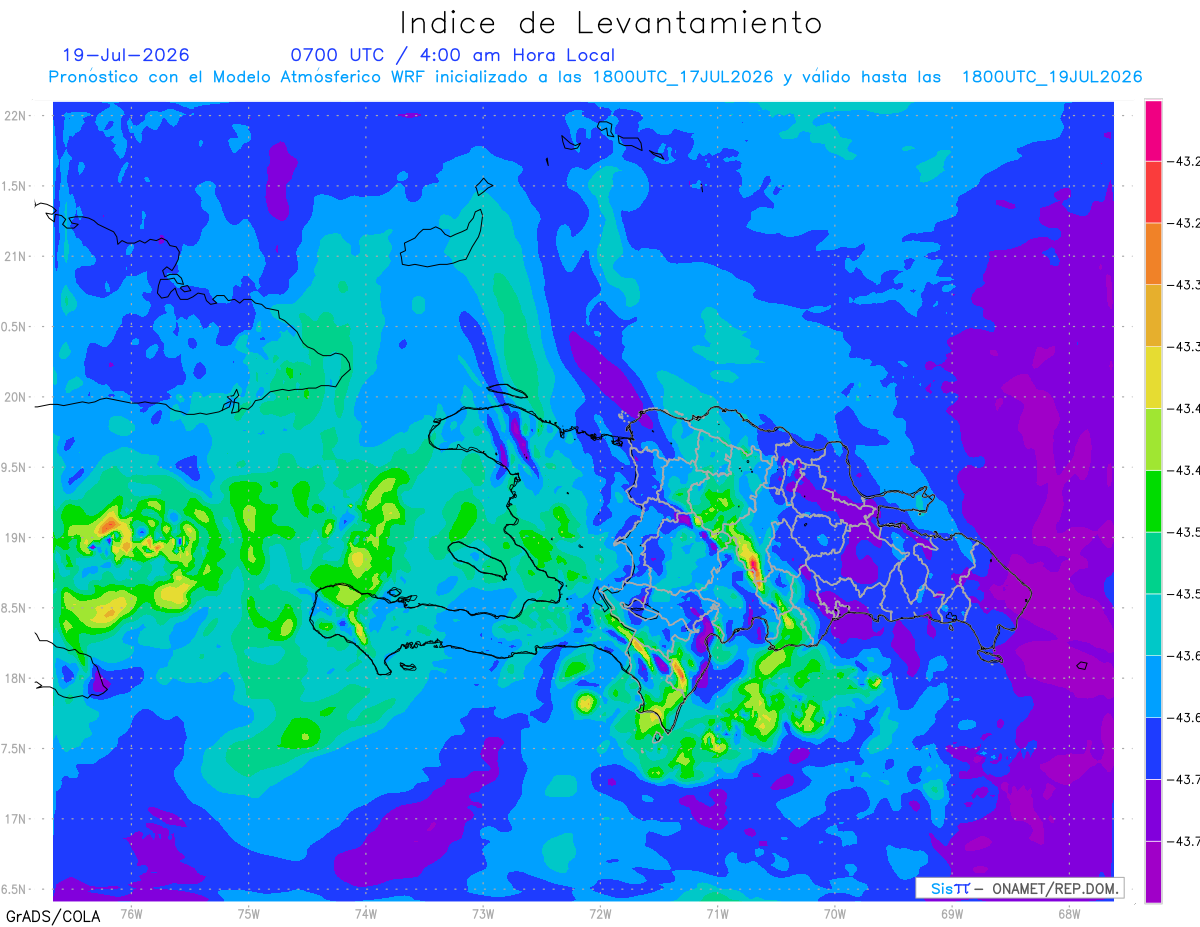Click the SisTT - ONAMET/REP.DOM. logo box
The height and width of the screenshot is (927, 1200).
1019,888
